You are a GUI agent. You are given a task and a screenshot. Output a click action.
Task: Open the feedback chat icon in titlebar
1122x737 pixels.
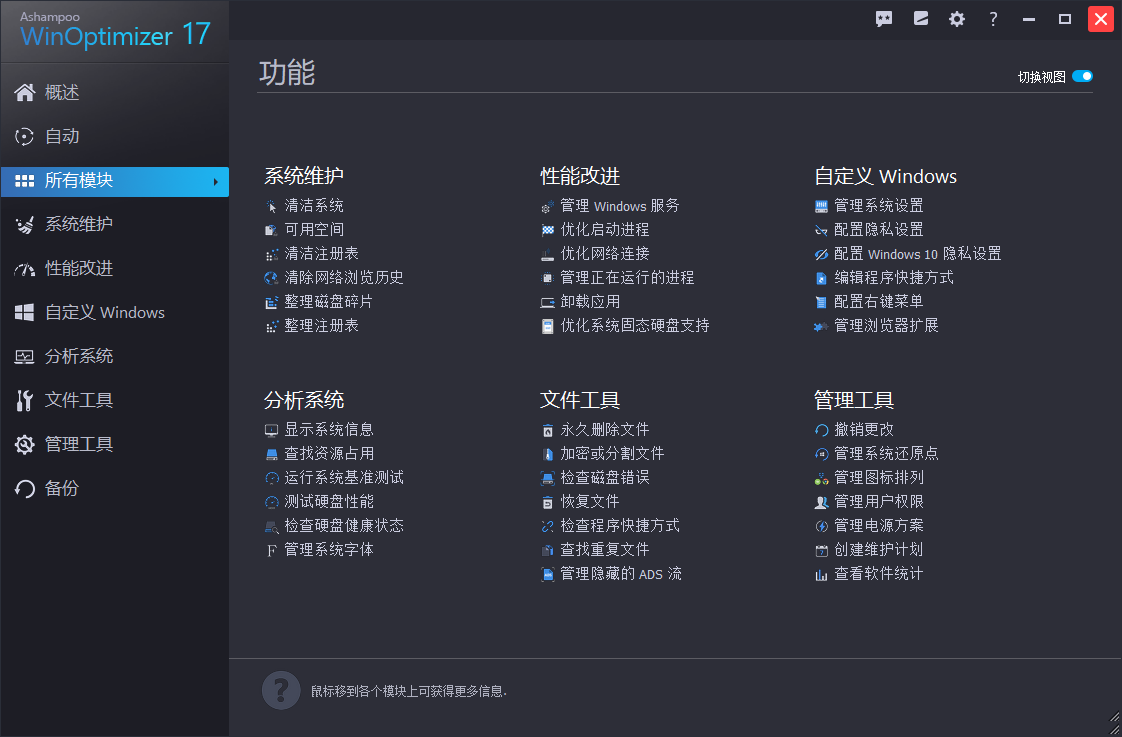click(x=884, y=18)
